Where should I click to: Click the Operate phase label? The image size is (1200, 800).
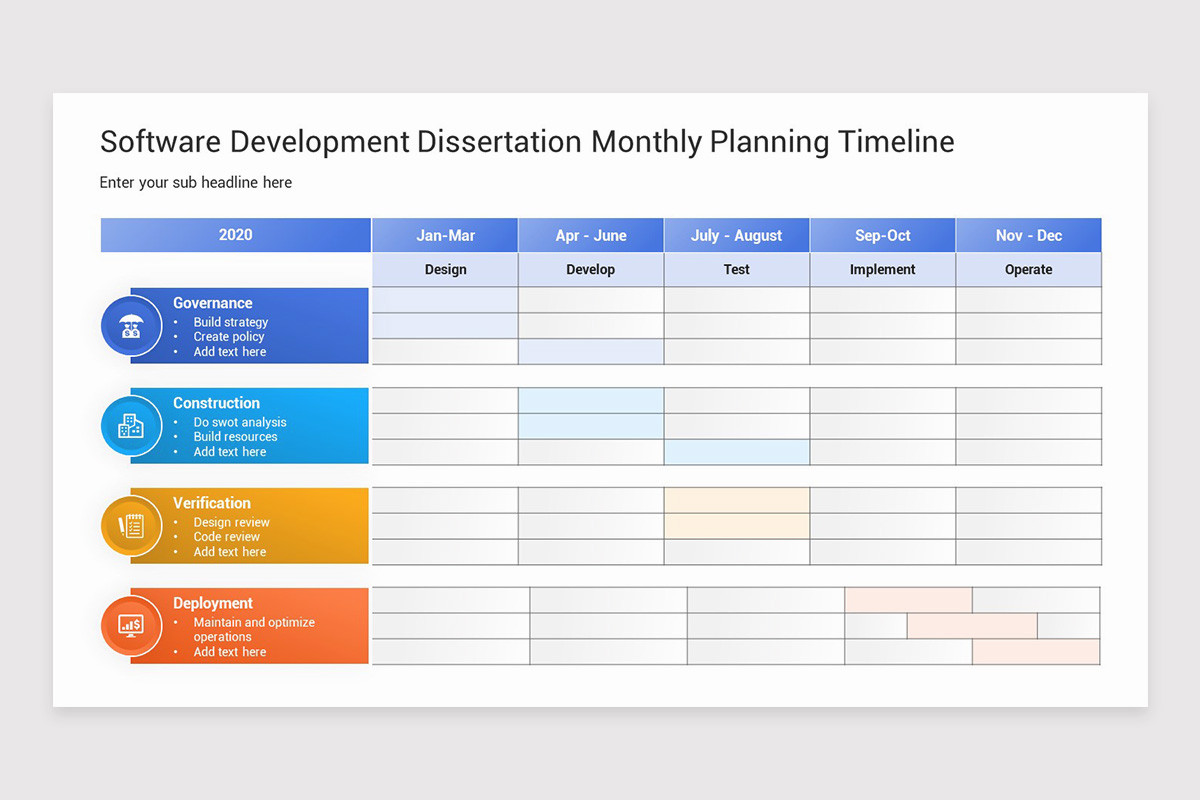click(1029, 270)
